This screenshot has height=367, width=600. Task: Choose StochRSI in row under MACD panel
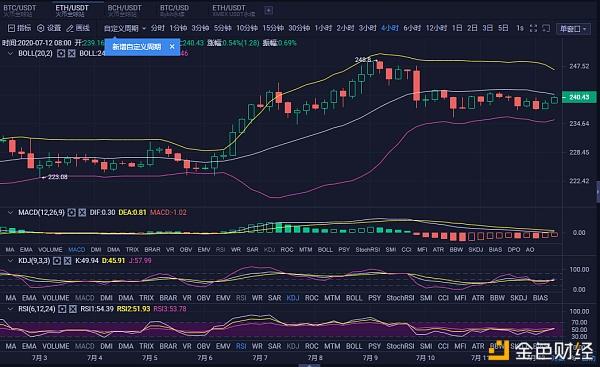(368, 250)
